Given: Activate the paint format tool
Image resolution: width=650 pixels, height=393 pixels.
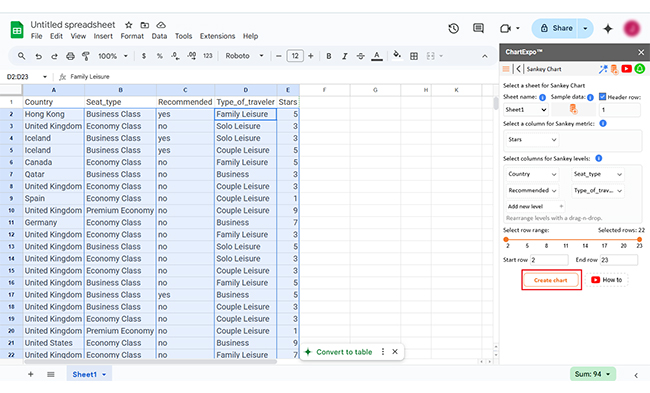Looking at the screenshot, I should (86, 56).
